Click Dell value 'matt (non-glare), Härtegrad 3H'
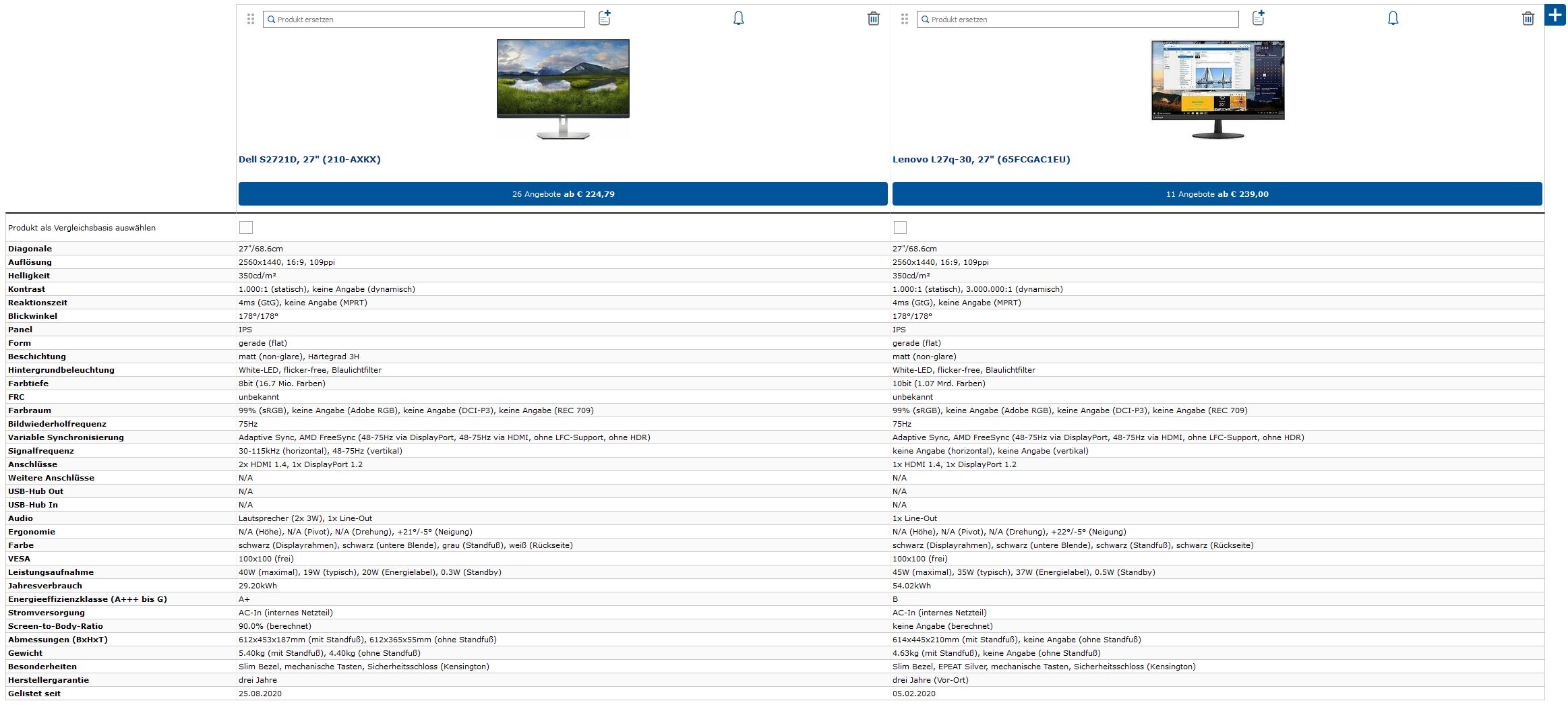Screen dimensions: 1568x705 click(x=299, y=357)
